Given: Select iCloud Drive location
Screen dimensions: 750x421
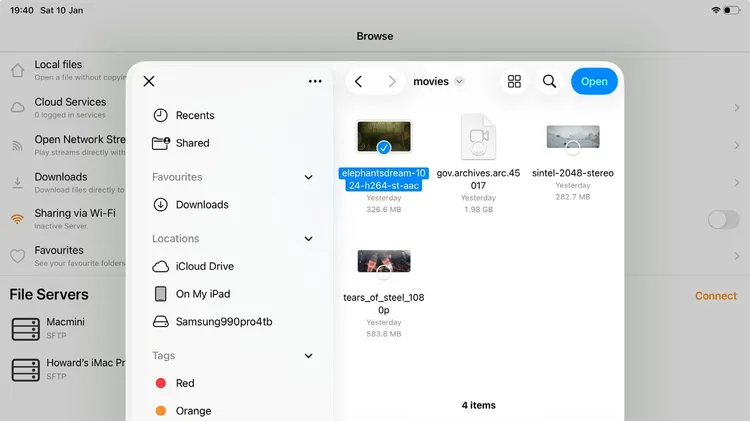Looking at the screenshot, I should pos(204,266).
